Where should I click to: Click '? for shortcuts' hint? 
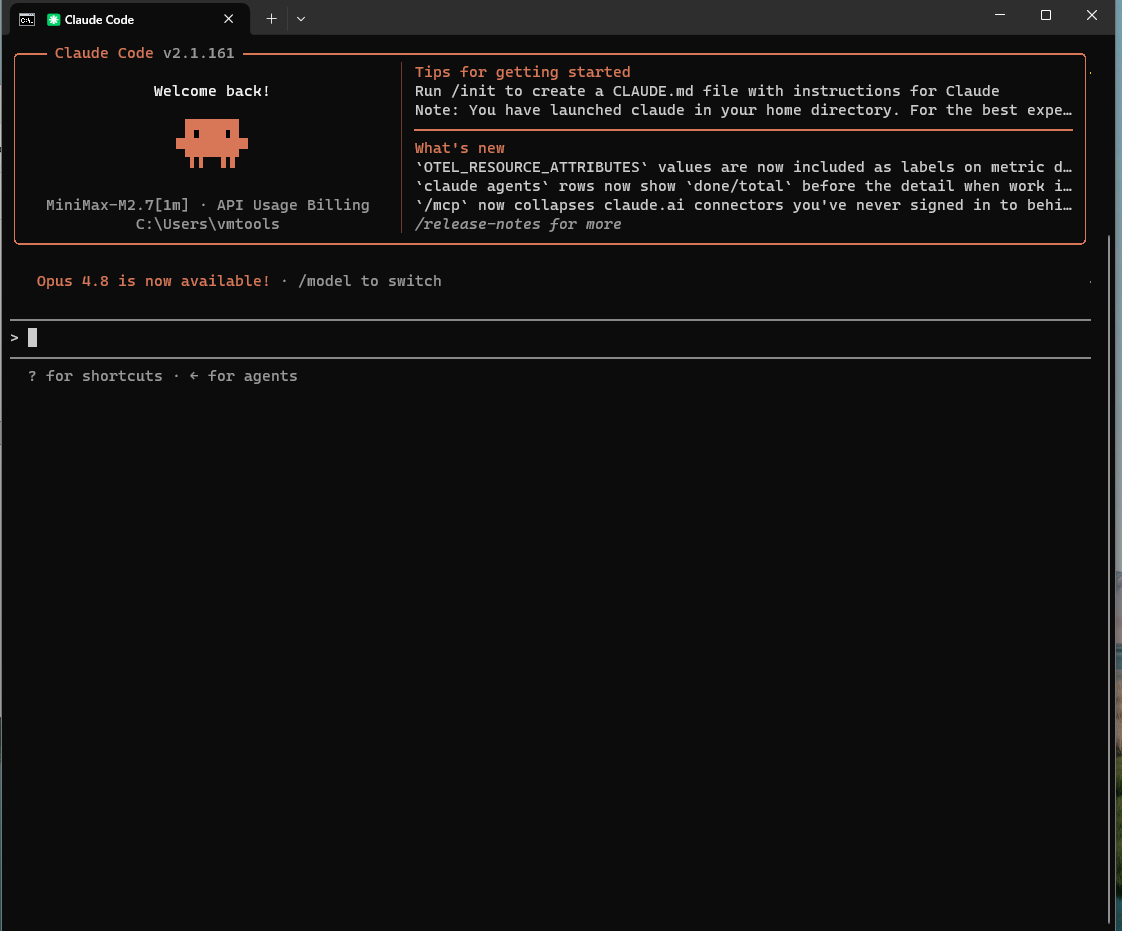(95, 376)
